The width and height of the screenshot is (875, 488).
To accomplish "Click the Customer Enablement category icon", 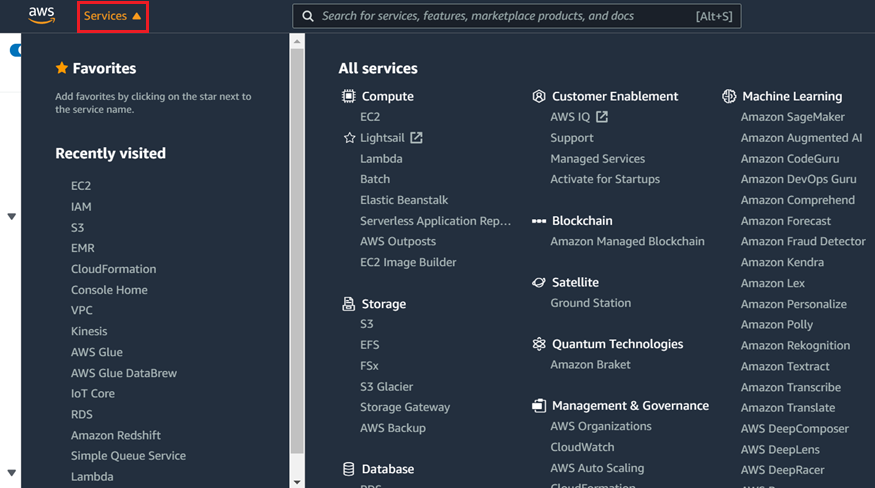I will click(539, 97).
